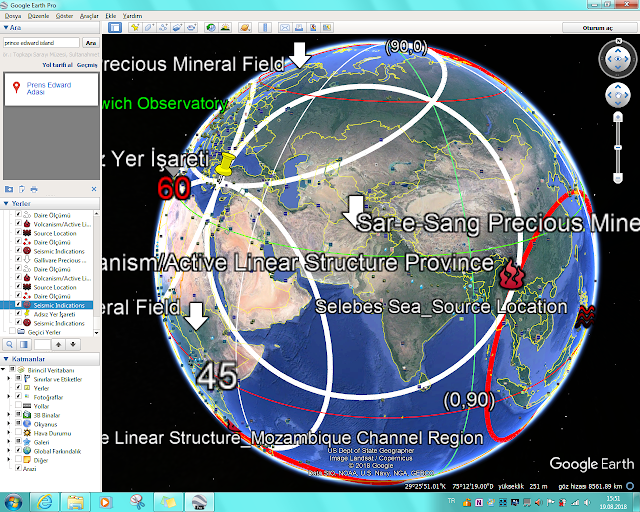Click zoom out minus at slider bottom
This screenshot has width=640, height=512.
[618, 178]
